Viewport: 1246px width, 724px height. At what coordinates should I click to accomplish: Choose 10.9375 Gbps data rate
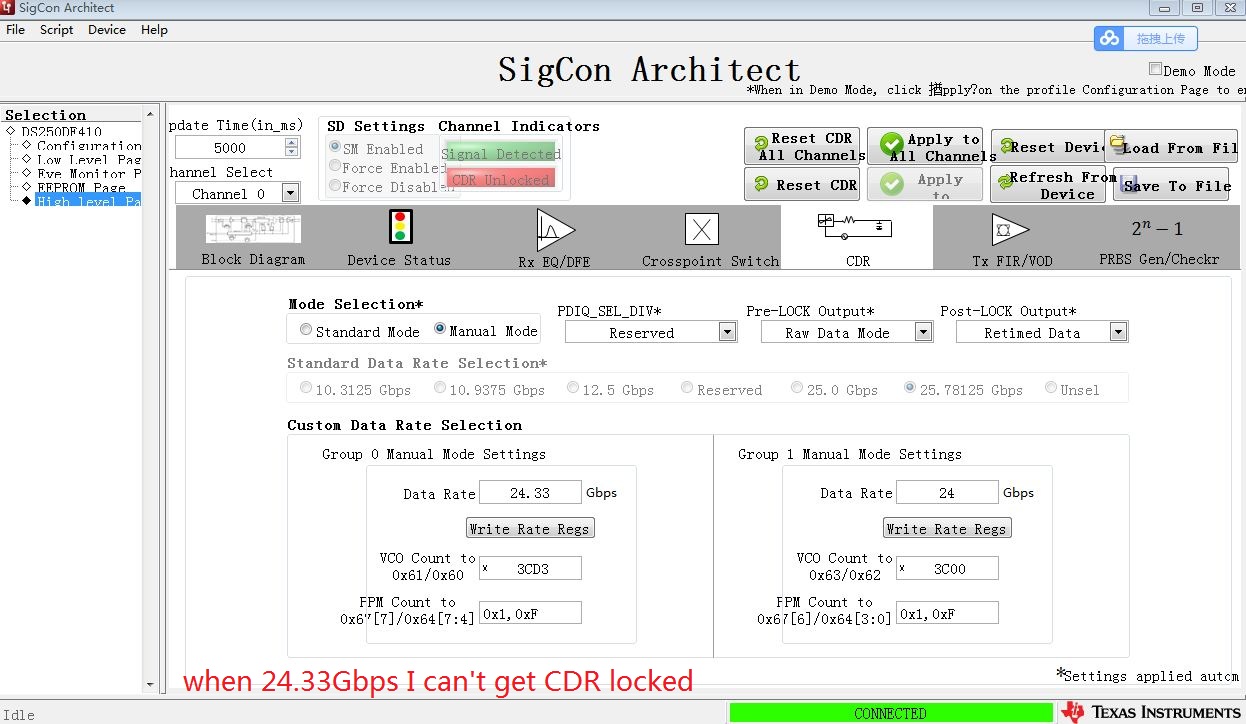coord(440,387)
